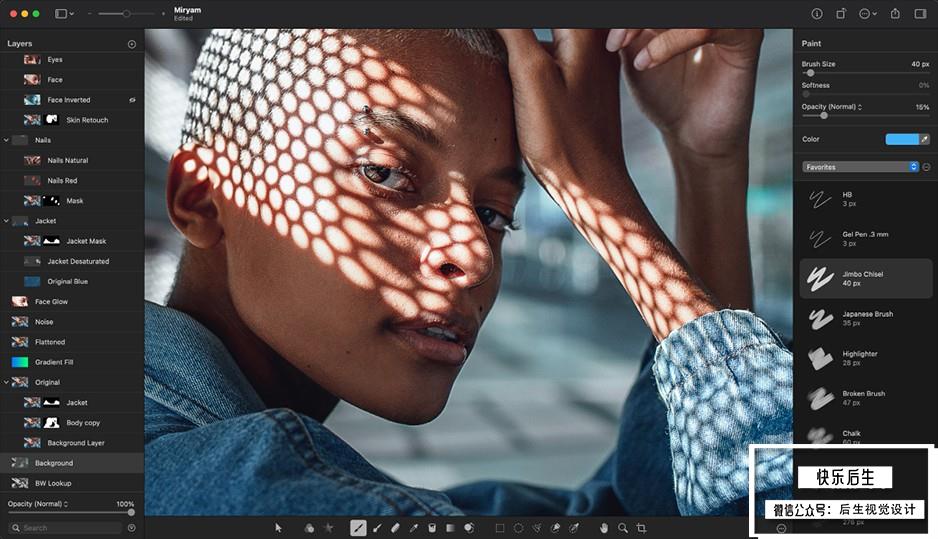Open the more options ellipsis dropdown
938x539 pixels.
click(x=867, y=13)
